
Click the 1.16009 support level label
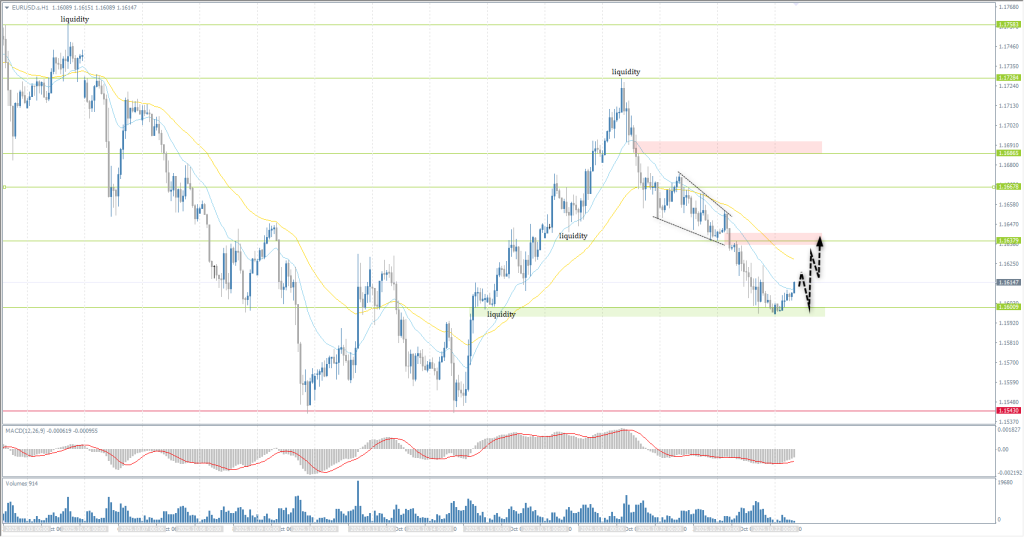point(1007,307)
